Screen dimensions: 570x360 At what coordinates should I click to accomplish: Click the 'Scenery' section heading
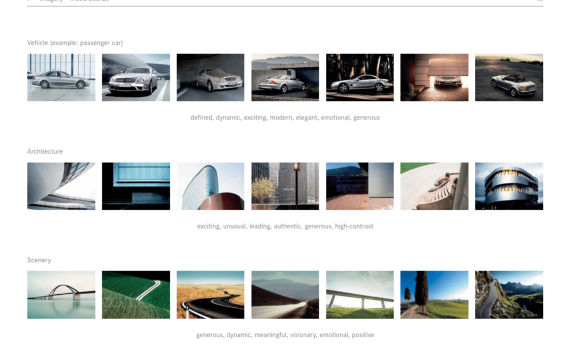[x=39, y=260]
